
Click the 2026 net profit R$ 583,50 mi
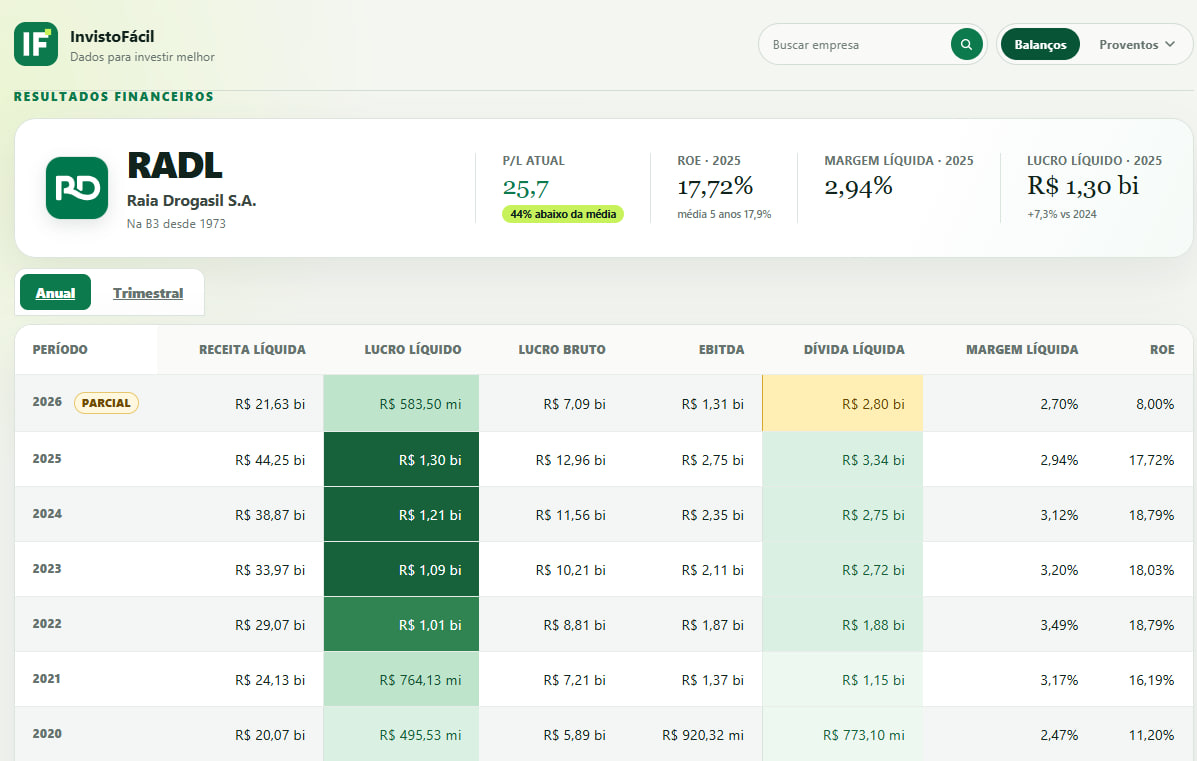click(x=420, y=404)
